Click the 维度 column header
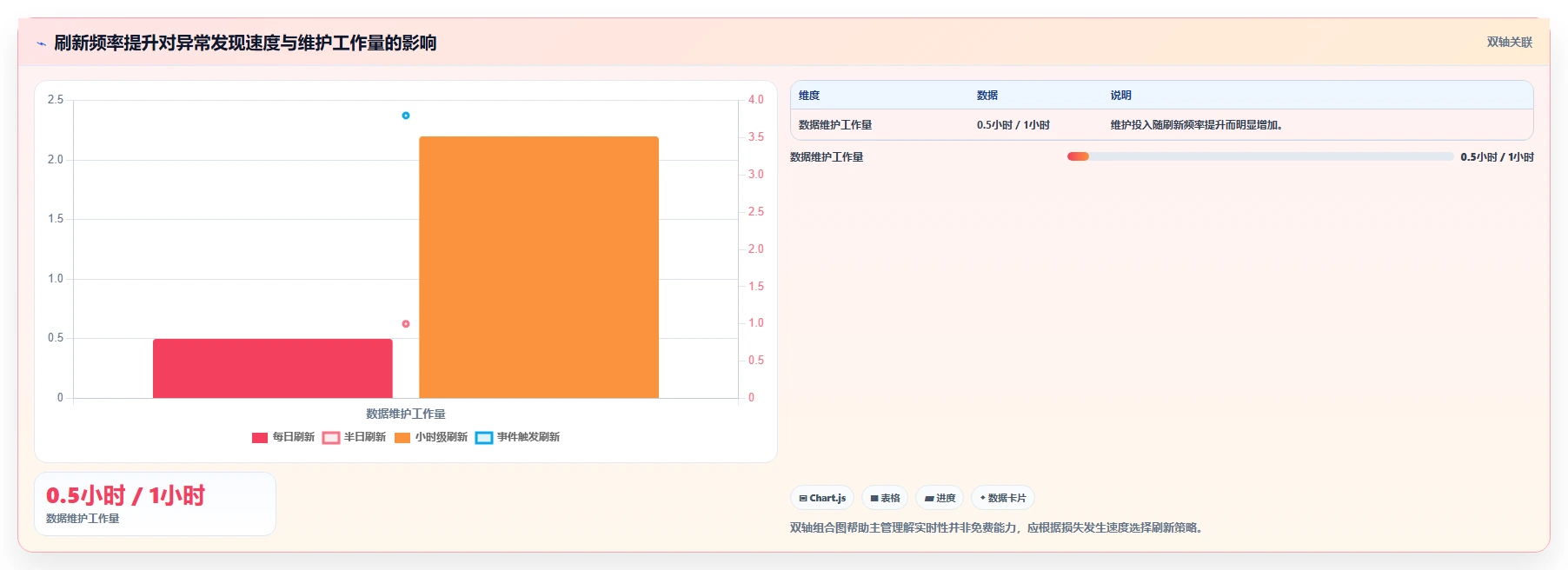 [809, 96]
